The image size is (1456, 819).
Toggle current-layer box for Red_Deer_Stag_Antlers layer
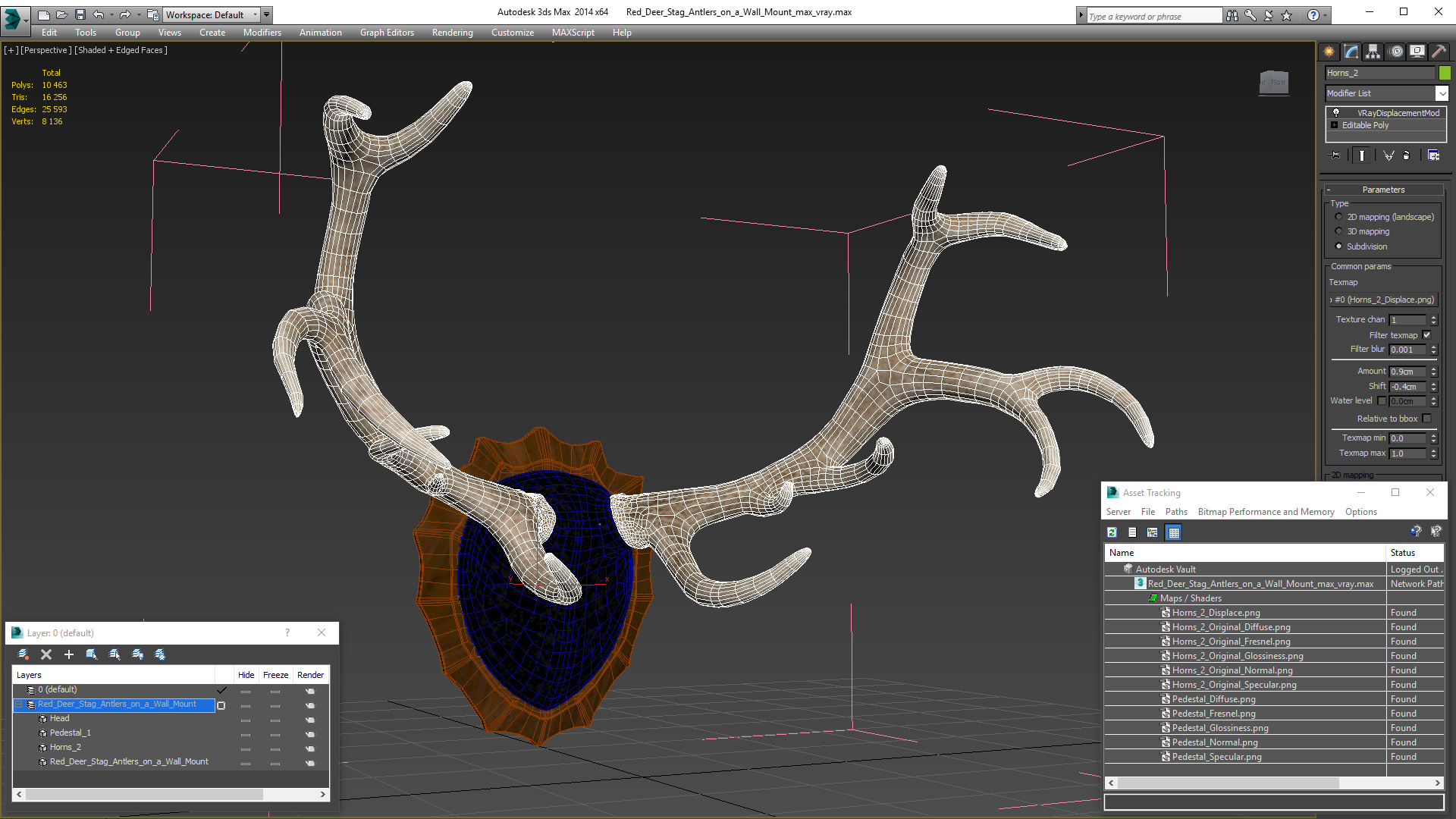[221, 705]
